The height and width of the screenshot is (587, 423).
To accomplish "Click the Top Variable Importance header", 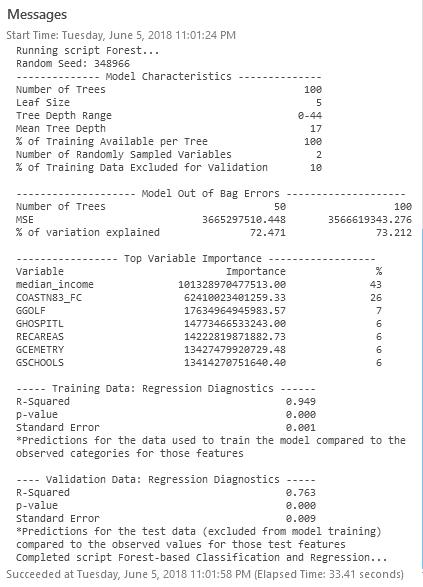I will pos(195,258).
